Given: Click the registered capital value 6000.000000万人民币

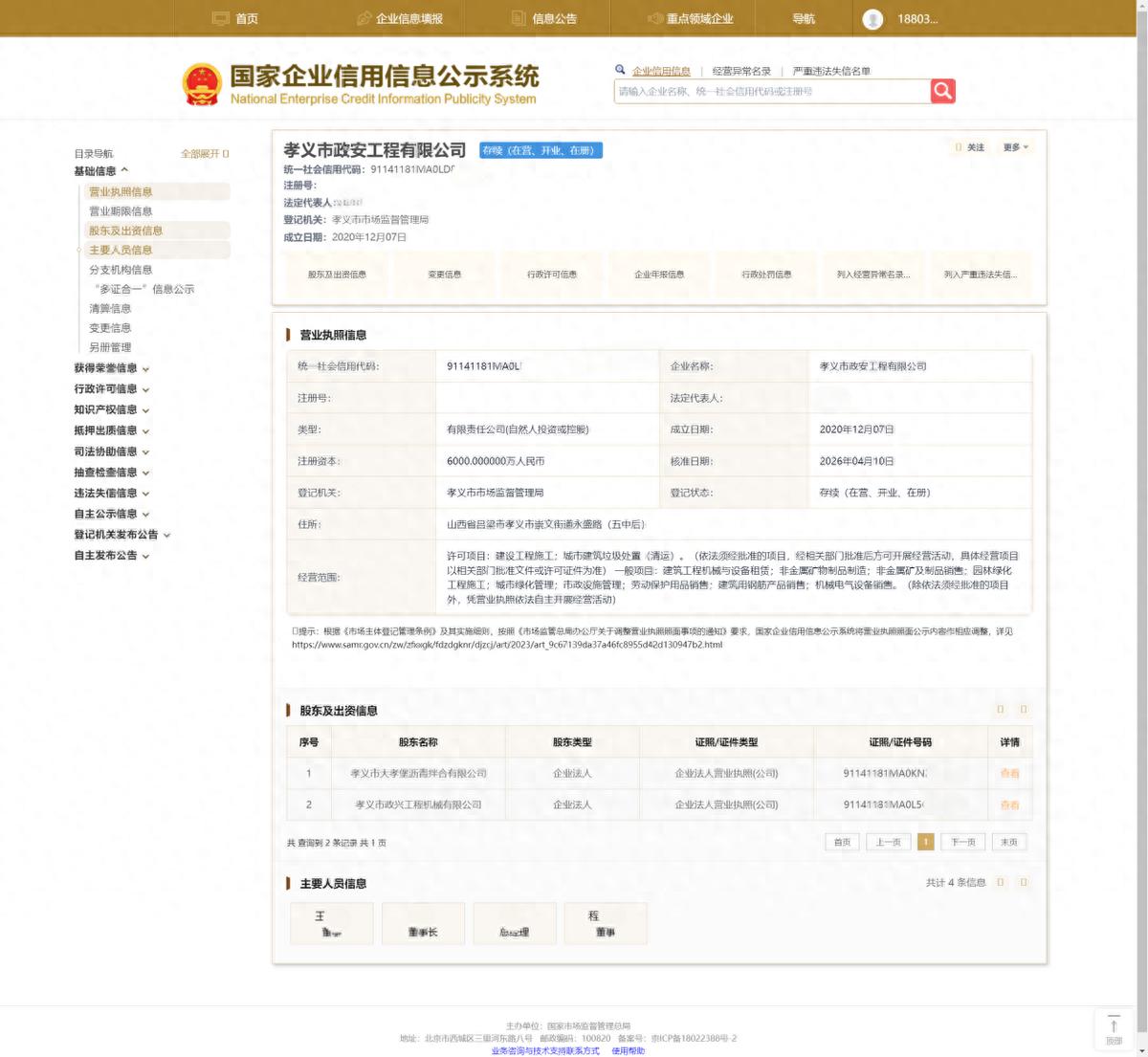Looking at the screenshot, I should coord(496,461).
